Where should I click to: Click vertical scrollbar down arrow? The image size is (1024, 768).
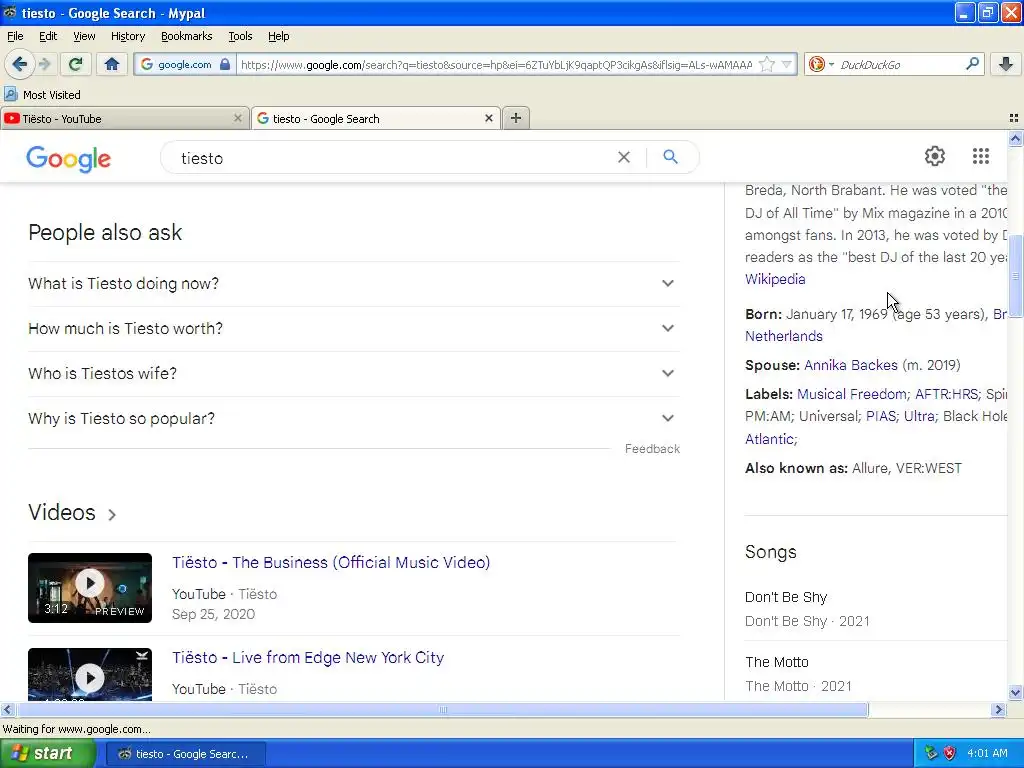(1015, 693)
